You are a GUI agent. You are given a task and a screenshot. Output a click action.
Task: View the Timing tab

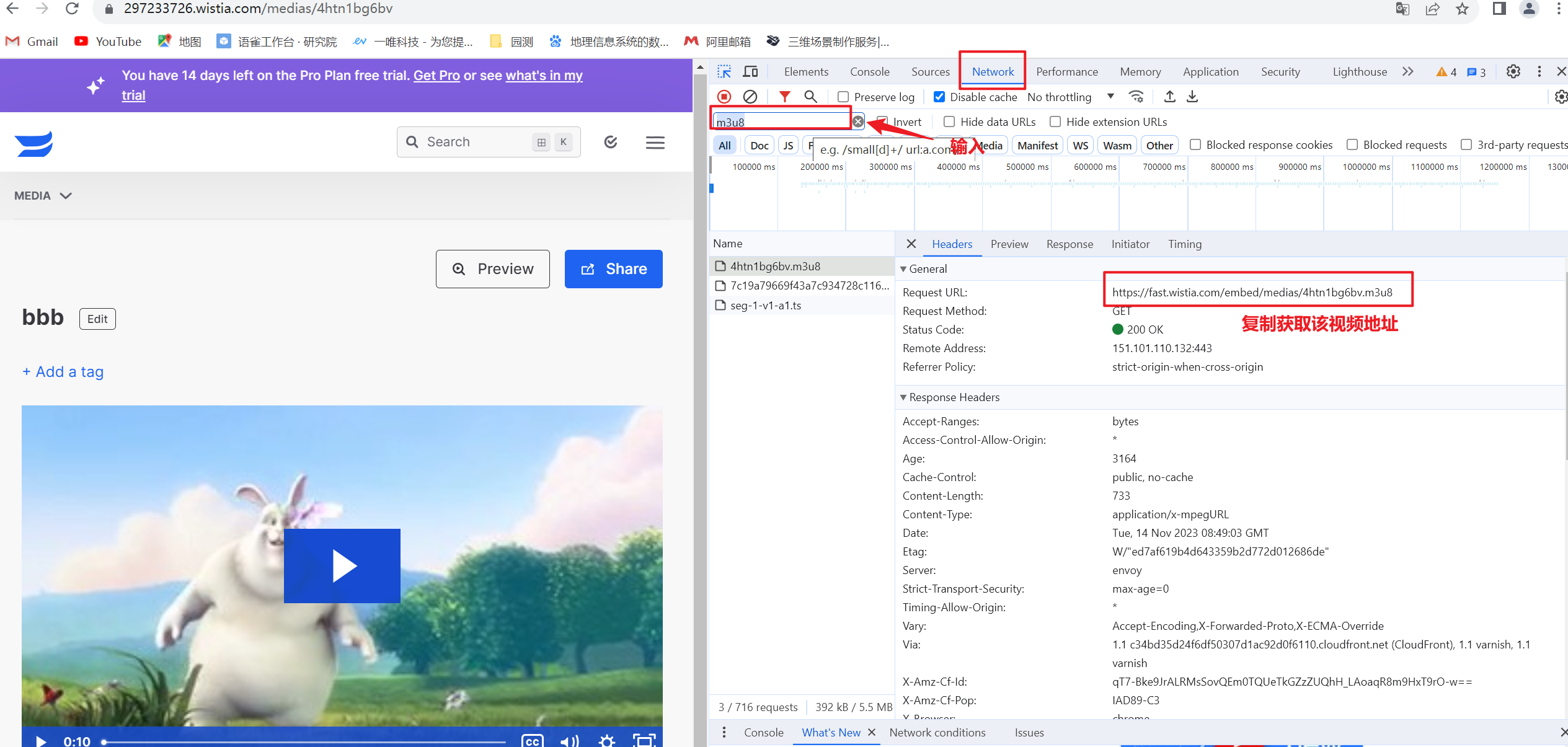(x=1185, y=244)
